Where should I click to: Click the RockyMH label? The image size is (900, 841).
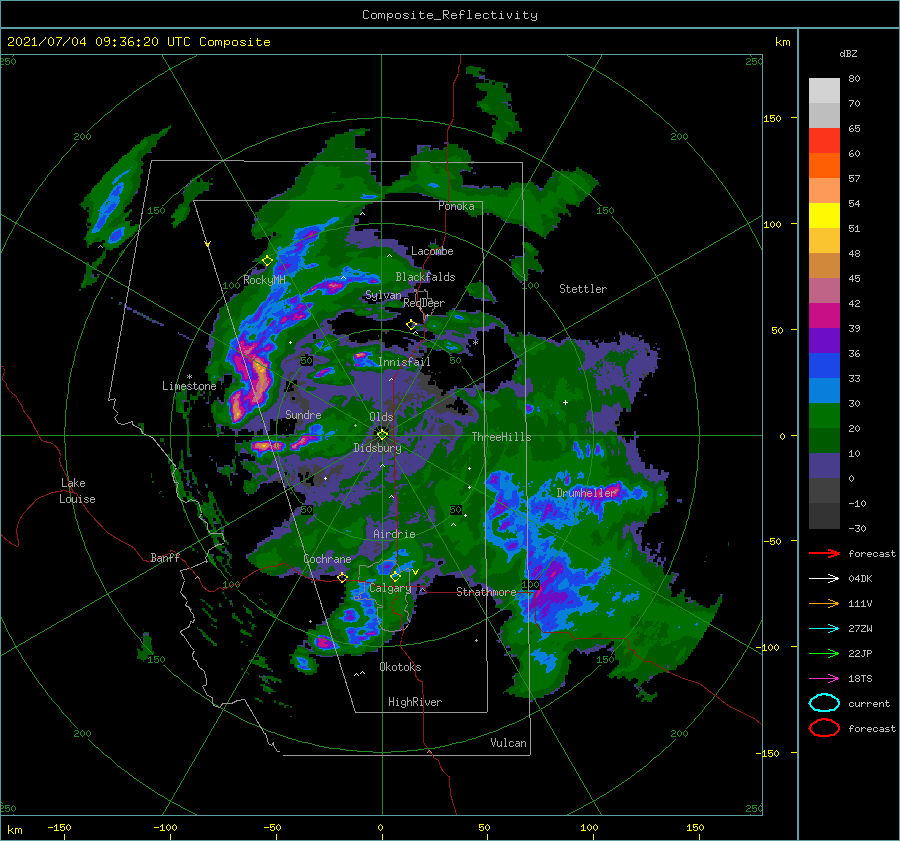click(264, 280)
